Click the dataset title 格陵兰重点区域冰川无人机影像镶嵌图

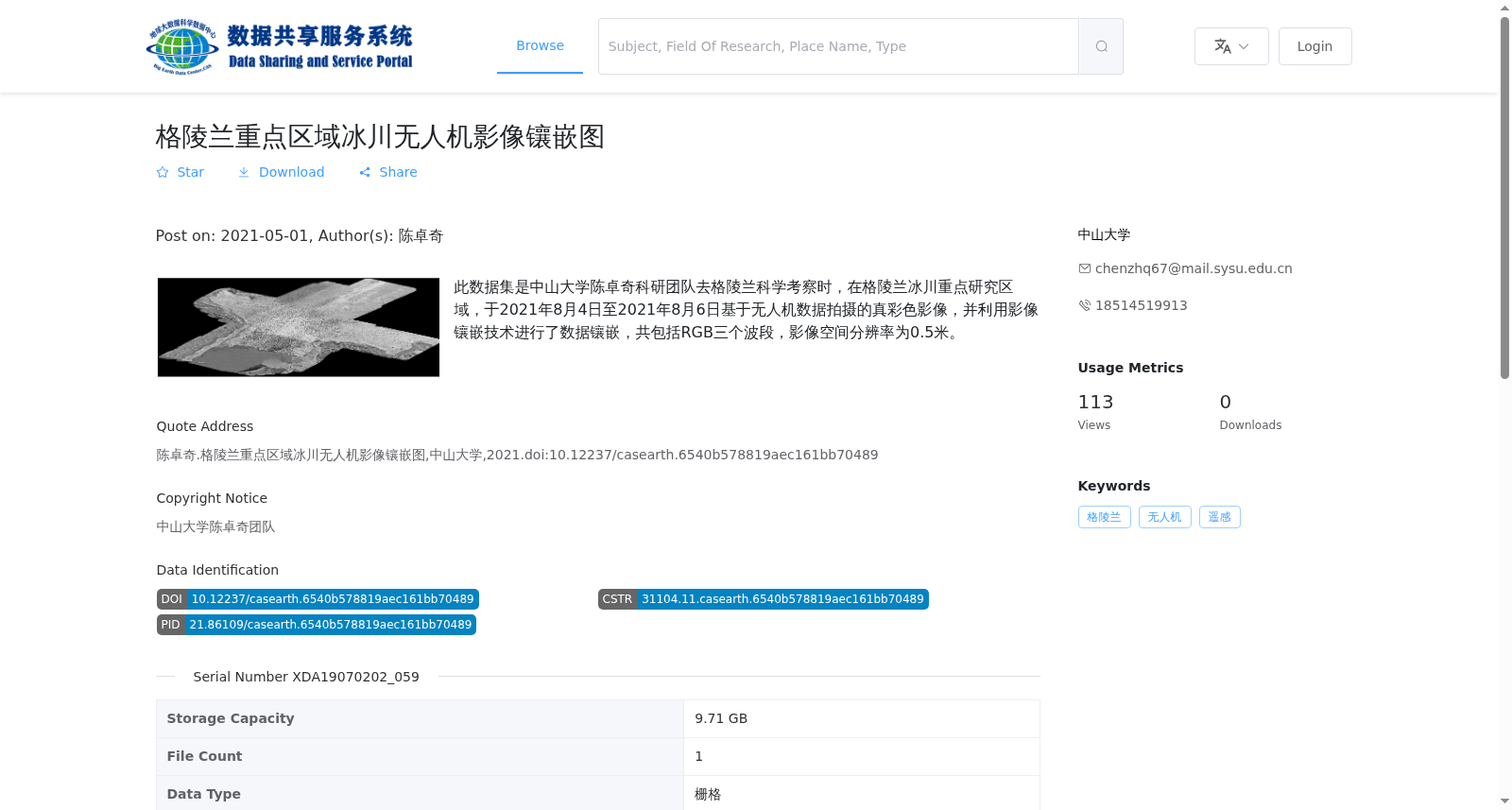coord(380,137)
